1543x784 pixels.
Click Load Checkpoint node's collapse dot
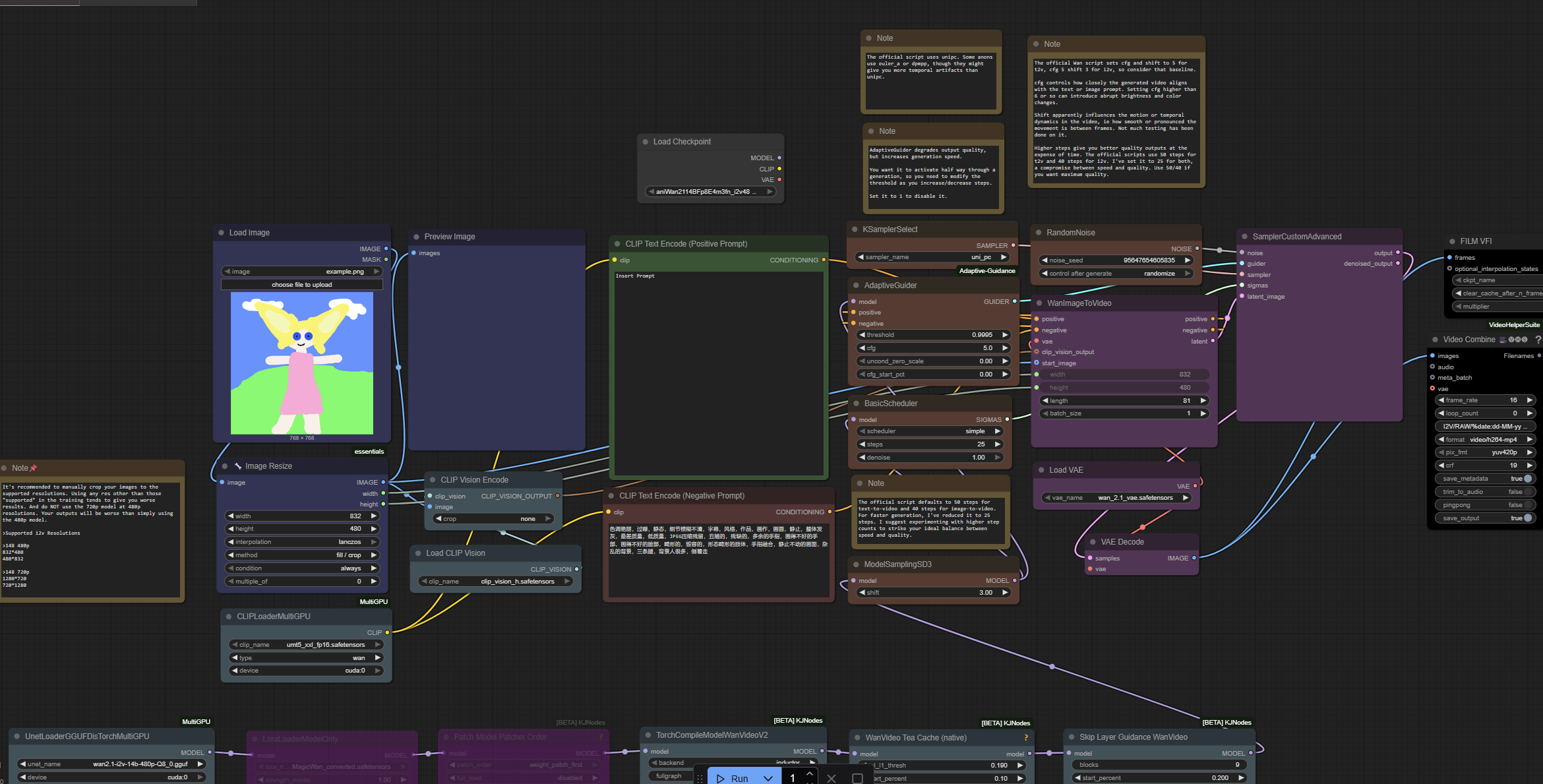click(645, 142)
